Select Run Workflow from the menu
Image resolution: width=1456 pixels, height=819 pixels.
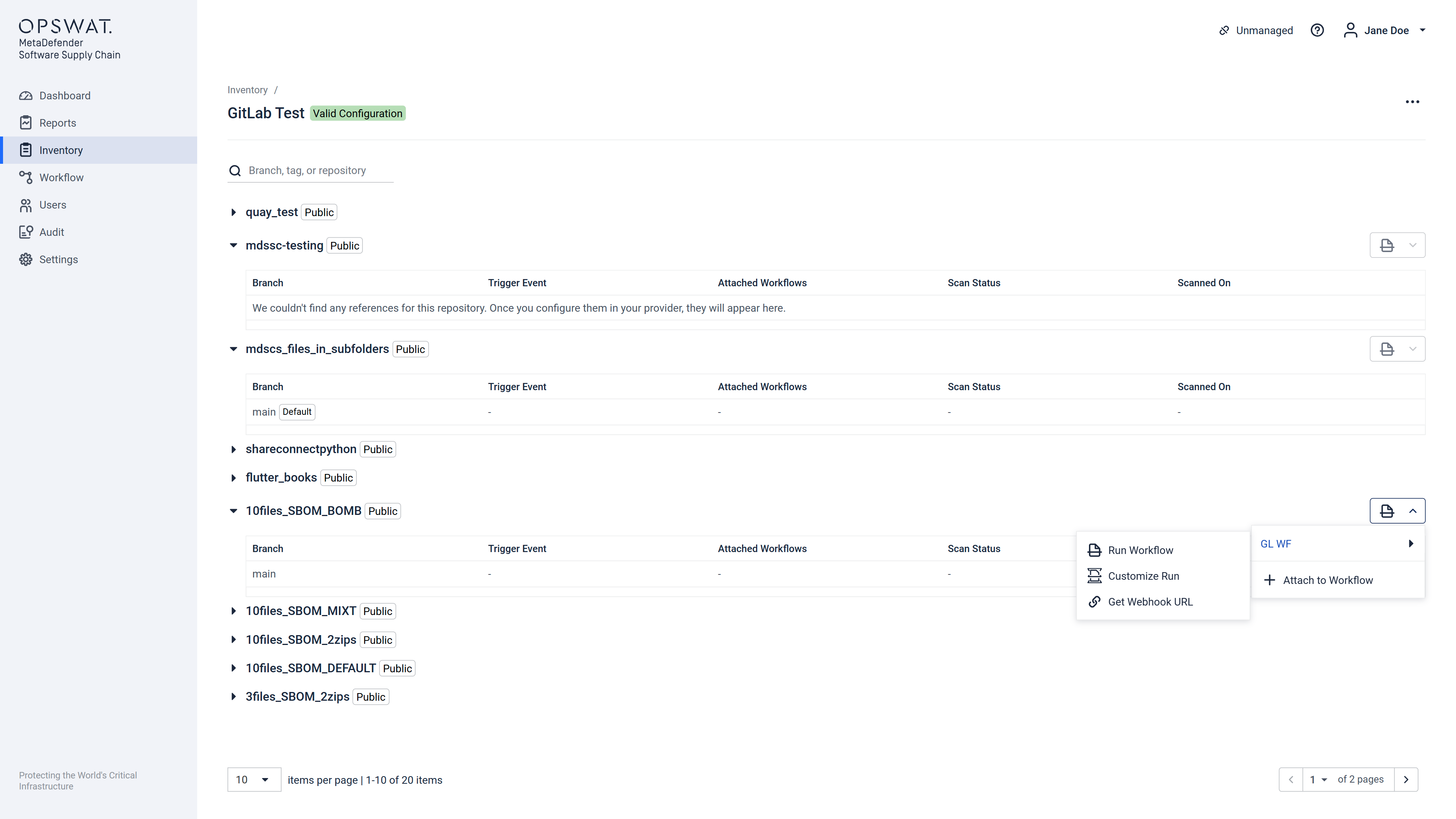pyautogui.click(x=1140, y=550)
